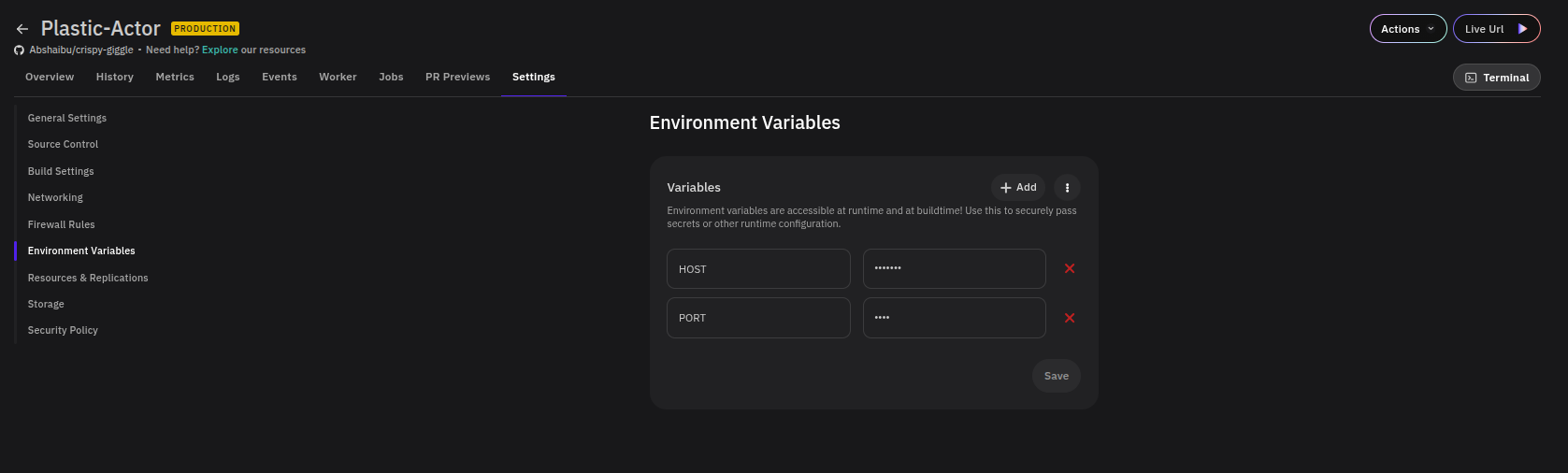View the Logs tab
The image size is (1568, 473).
point(228,77)
